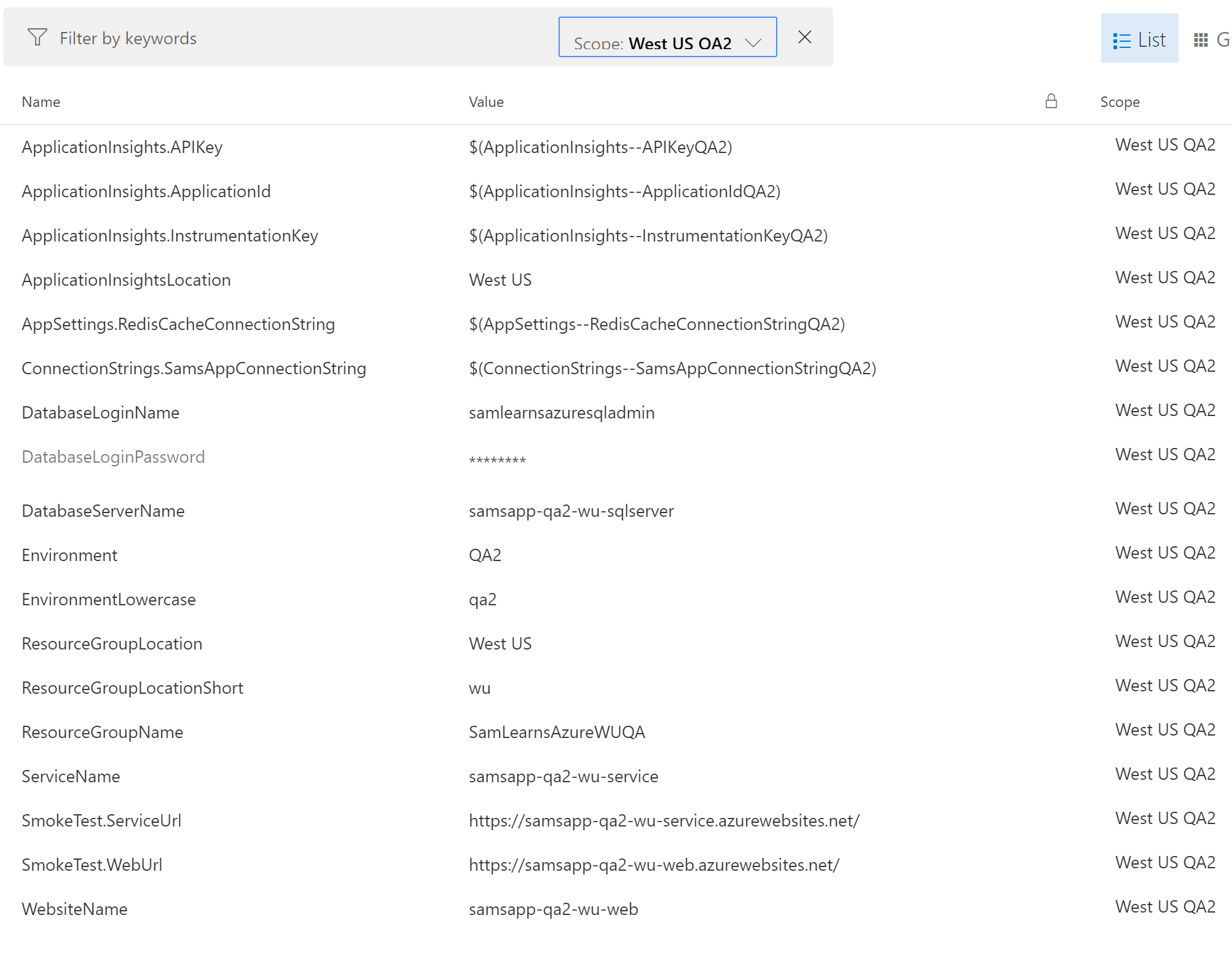Switch to Grid view icon
The image size is (1232, 958).
tap(1201, 41)
